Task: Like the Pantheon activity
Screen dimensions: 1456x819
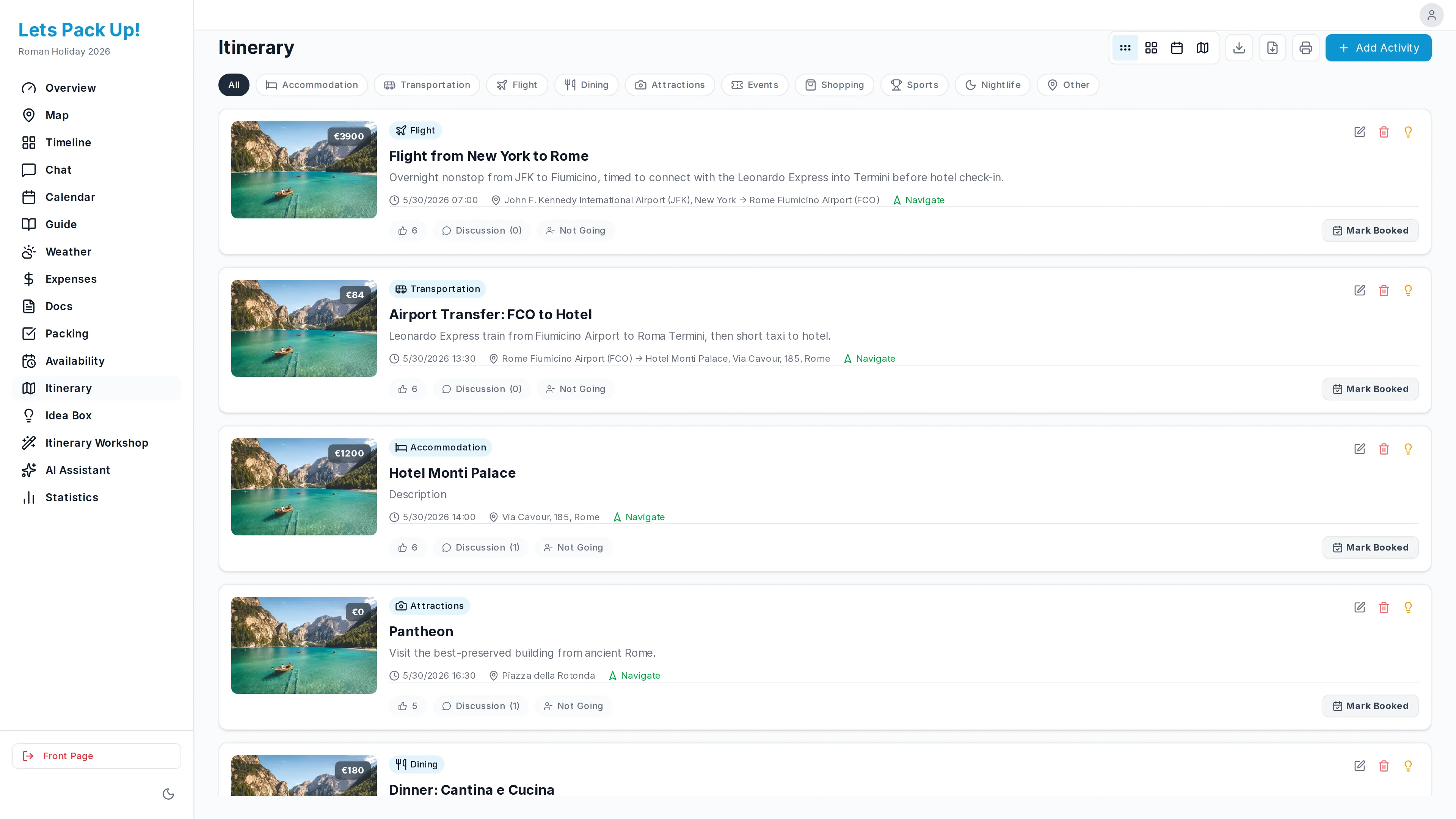Action: pyautogui.click(x=408, y=706)
